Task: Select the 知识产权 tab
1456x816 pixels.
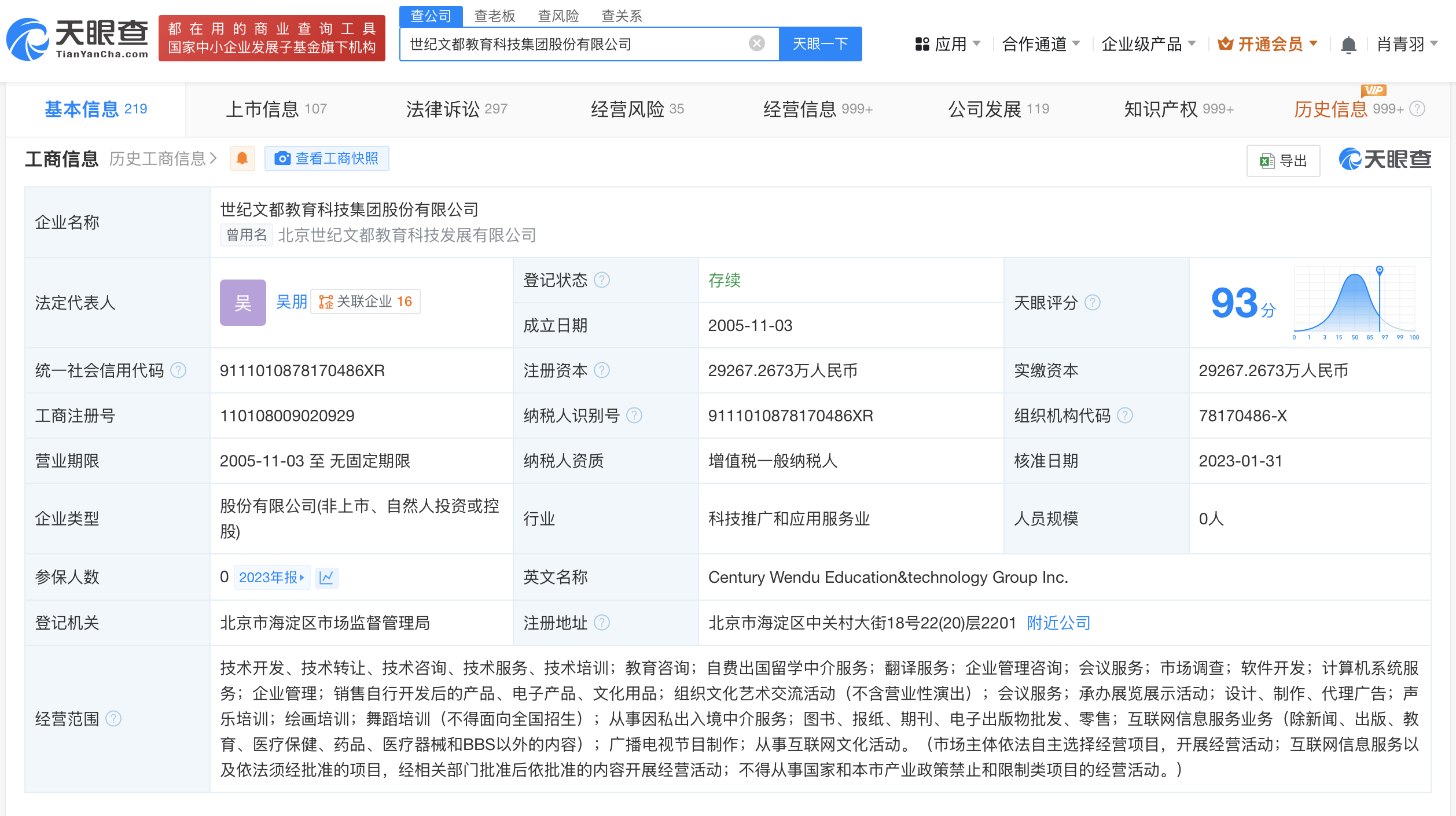Action: [x=1179, y=109]
